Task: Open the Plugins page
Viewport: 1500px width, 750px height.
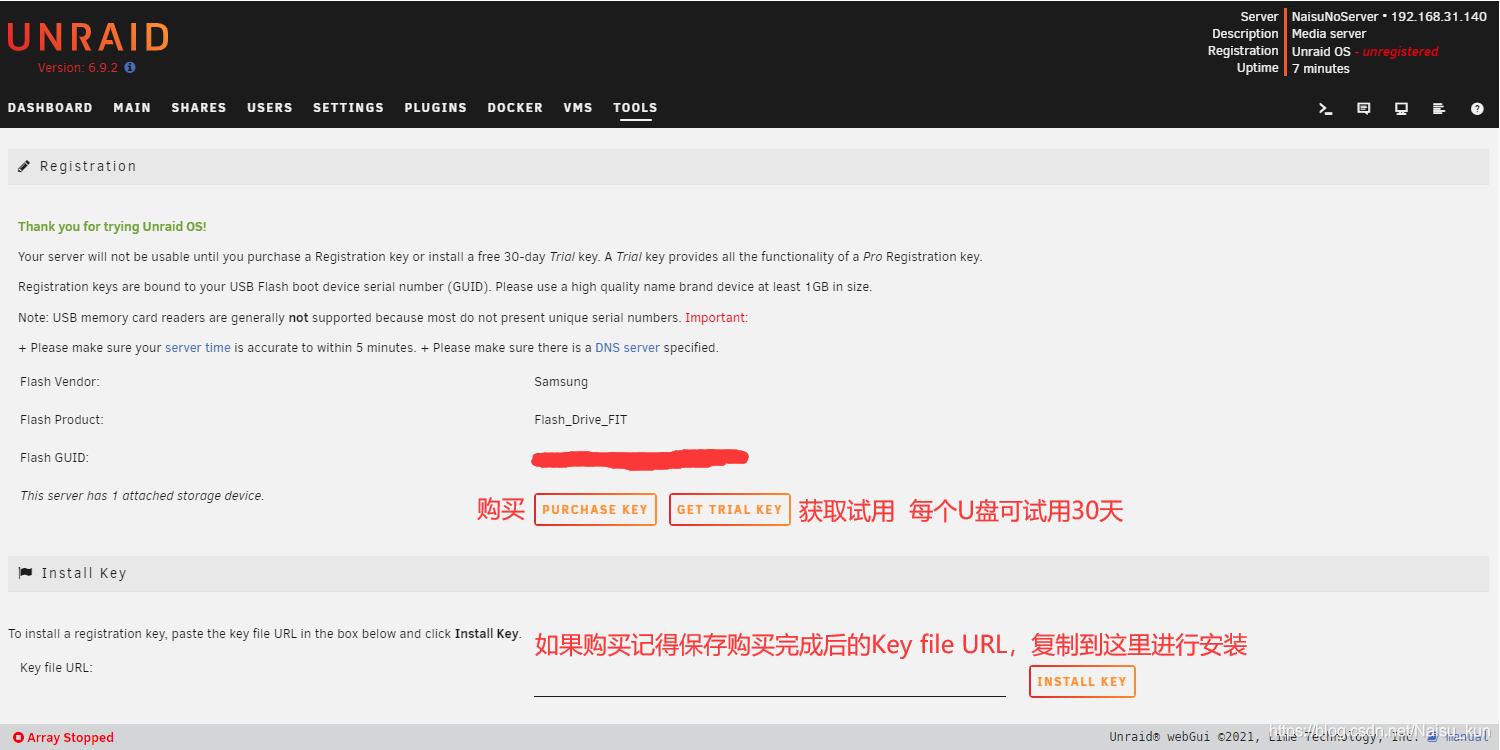Action: pos(436,108)
